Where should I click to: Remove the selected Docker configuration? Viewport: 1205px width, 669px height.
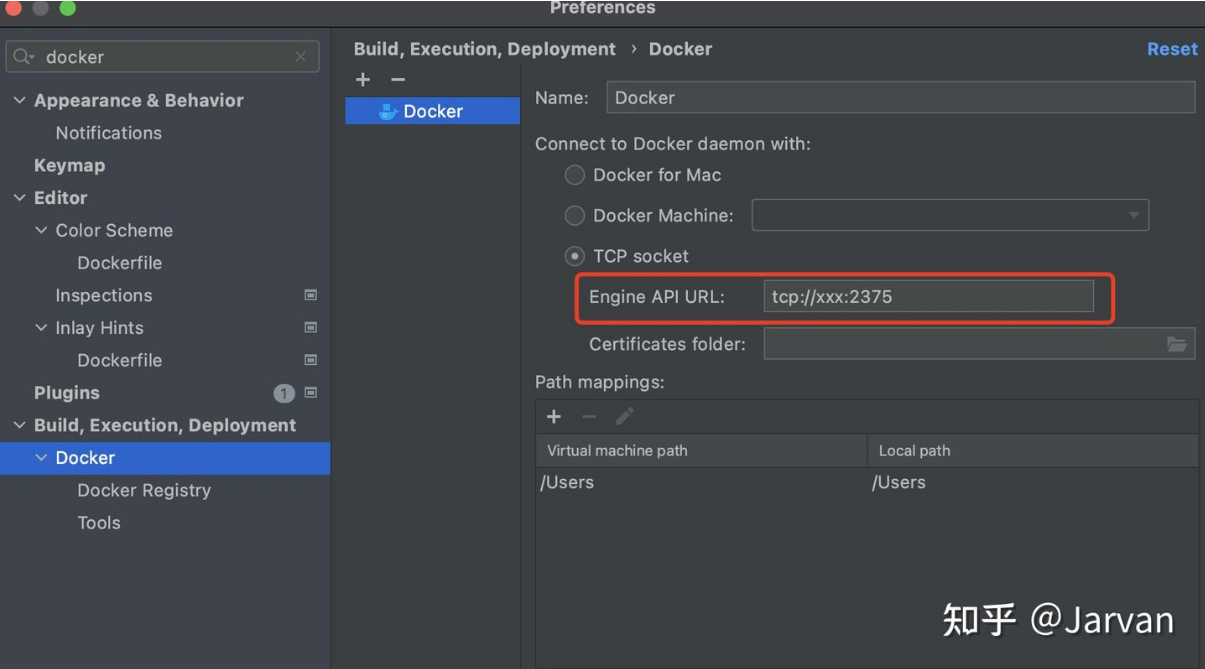click(x=398, y=79)
